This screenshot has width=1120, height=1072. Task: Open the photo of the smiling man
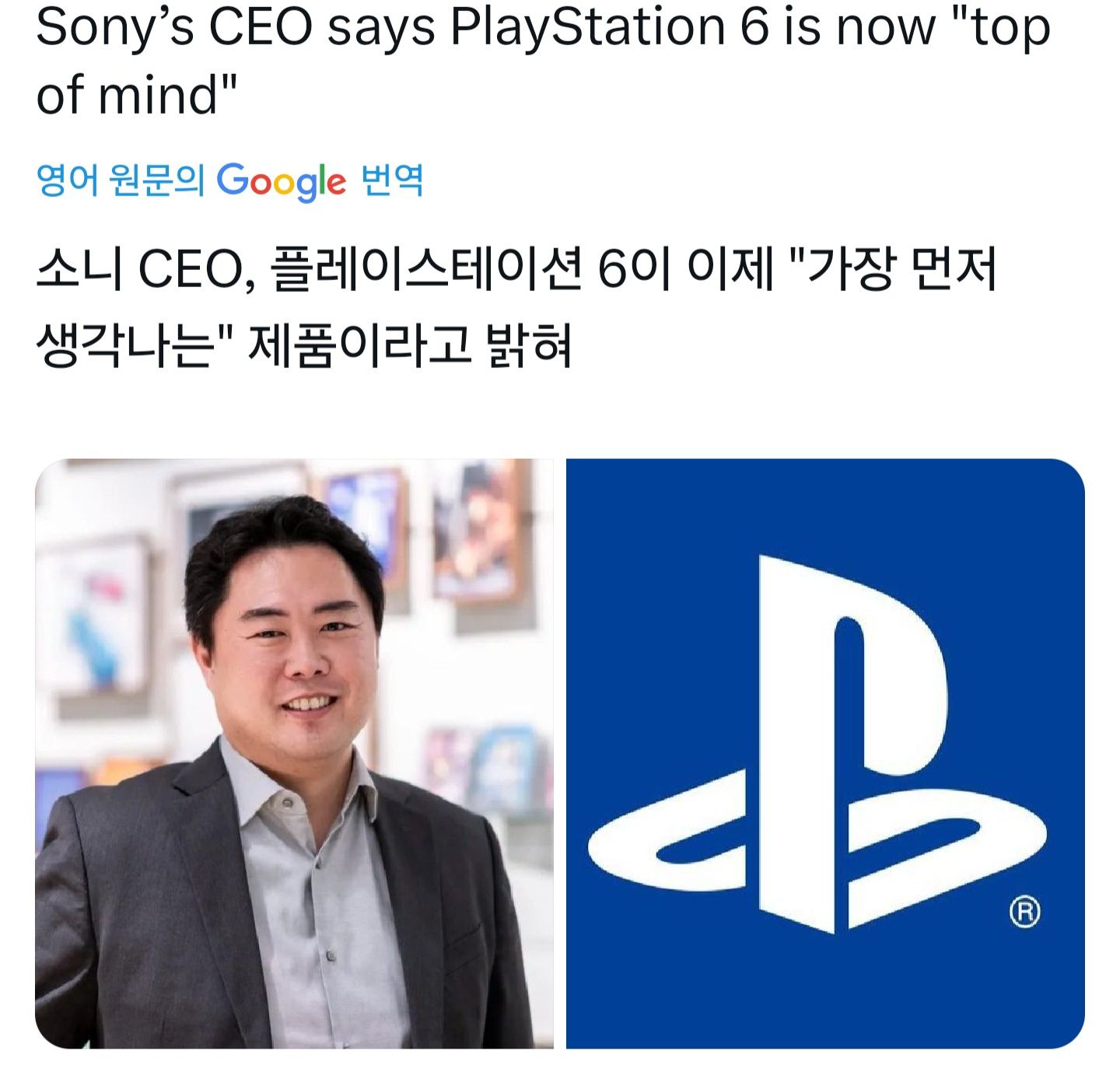[294, 753]
